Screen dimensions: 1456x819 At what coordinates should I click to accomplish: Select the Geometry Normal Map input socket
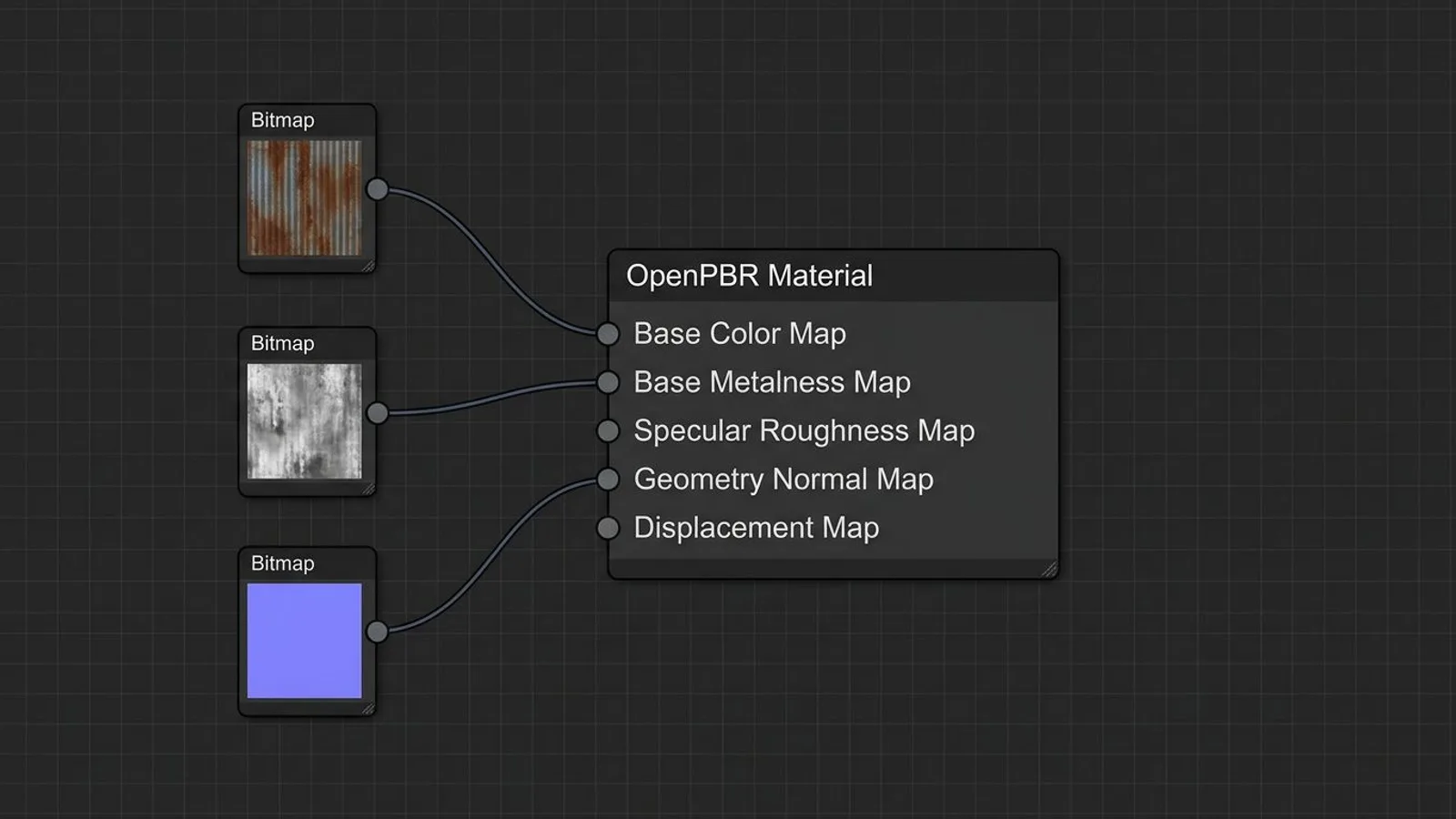pos(608,479)
